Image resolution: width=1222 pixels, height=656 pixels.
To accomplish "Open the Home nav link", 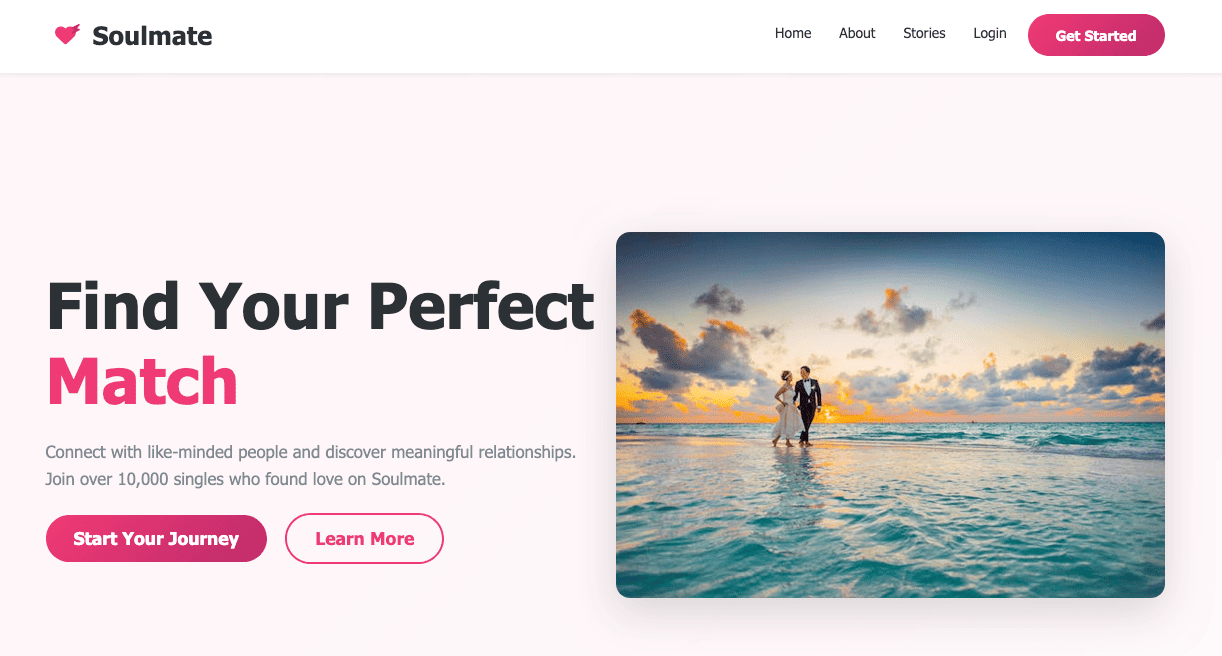I will (x=793, y=33).
